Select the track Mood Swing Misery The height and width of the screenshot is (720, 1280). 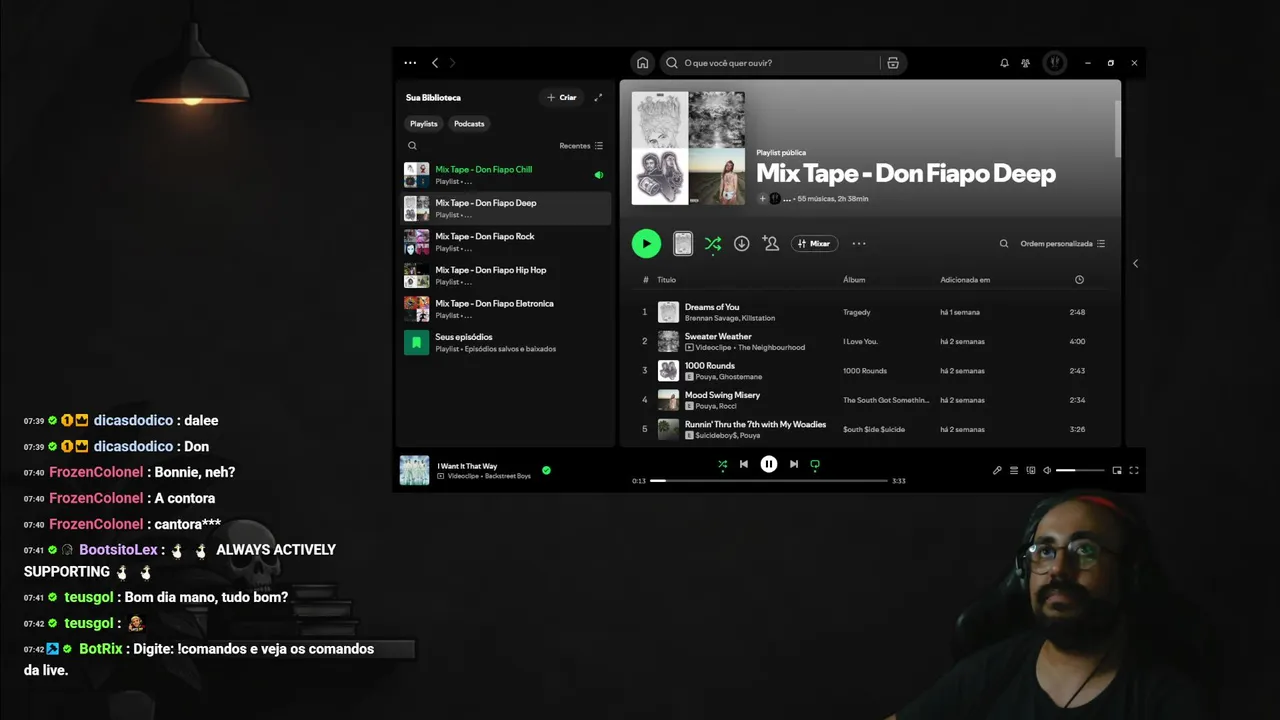click(722, 395)
